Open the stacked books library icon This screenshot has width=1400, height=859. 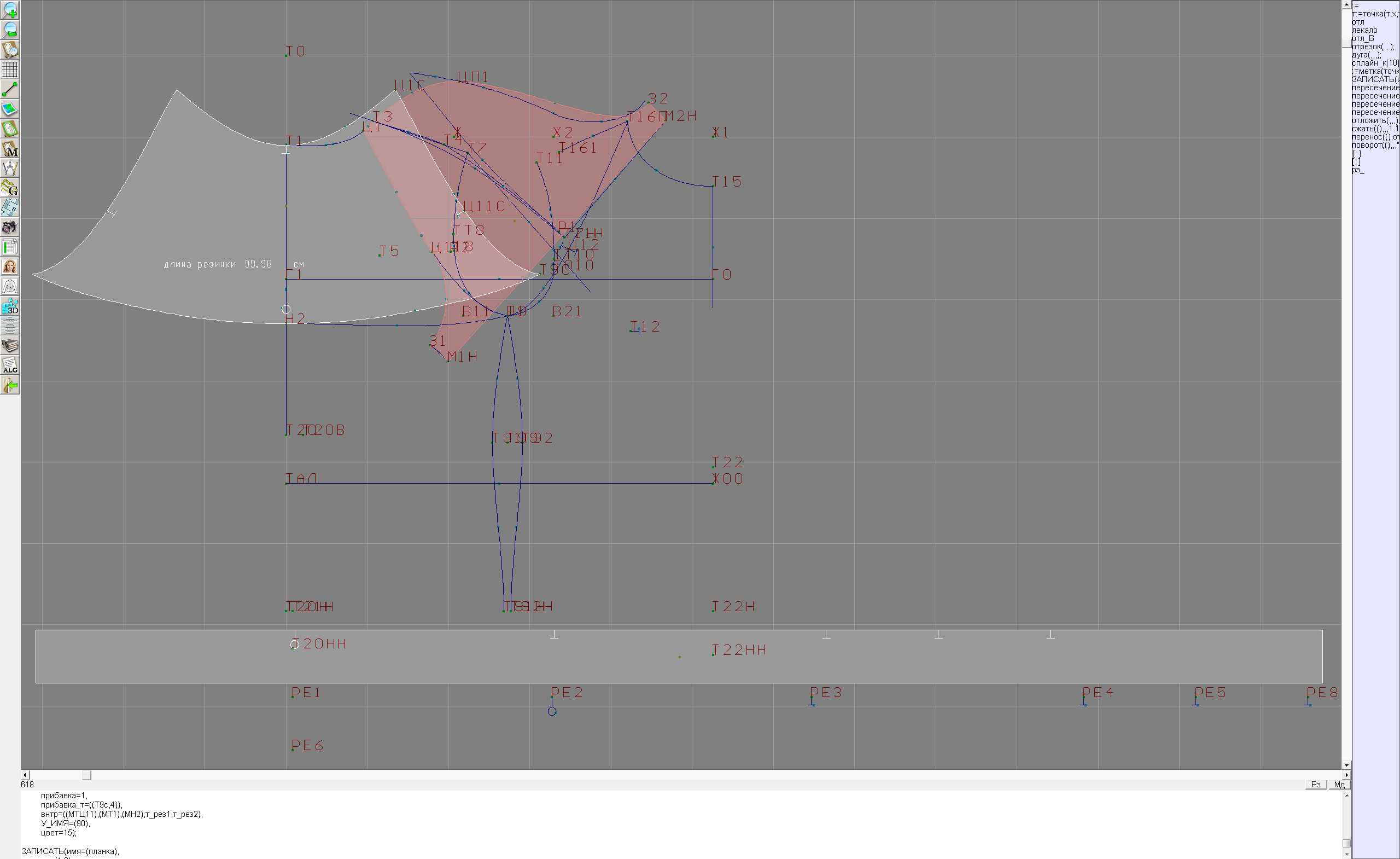pos(10,346)
